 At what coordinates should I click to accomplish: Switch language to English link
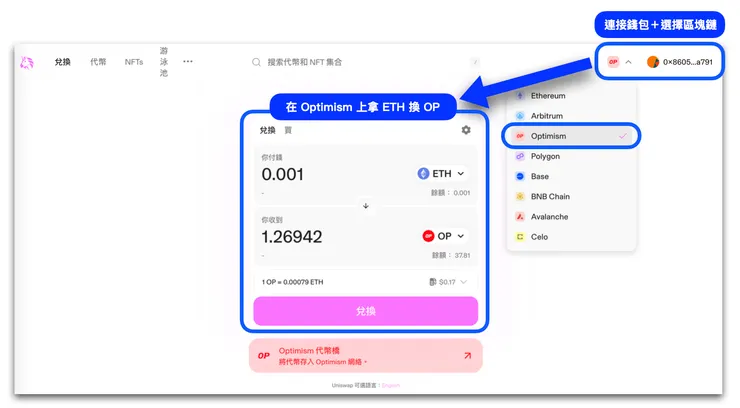pos(391,385)
